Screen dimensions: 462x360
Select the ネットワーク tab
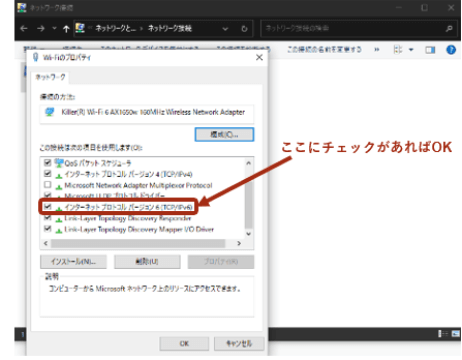(x=50, y=77)
